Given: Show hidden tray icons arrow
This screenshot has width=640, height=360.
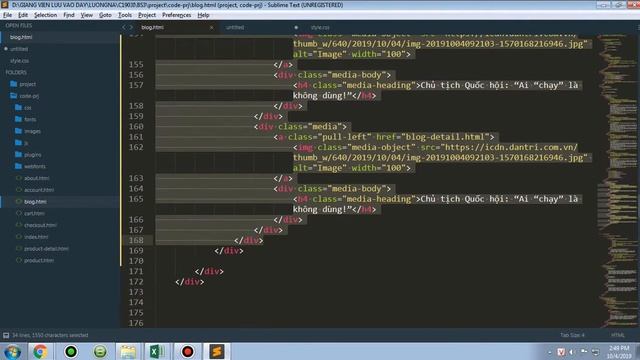Looking at the screenshot, I should (550, 352).
